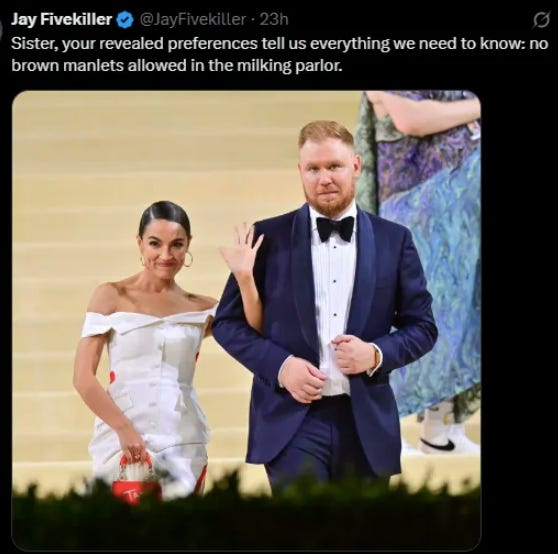Image resolution: width=558 pixels, height=554 pixels.
Task: Click the blue floral dress in background
Action: coord(431,249)
